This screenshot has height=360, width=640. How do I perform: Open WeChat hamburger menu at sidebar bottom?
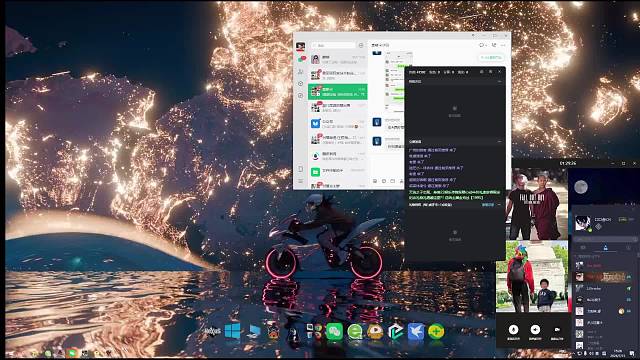(x=300, y=181)
